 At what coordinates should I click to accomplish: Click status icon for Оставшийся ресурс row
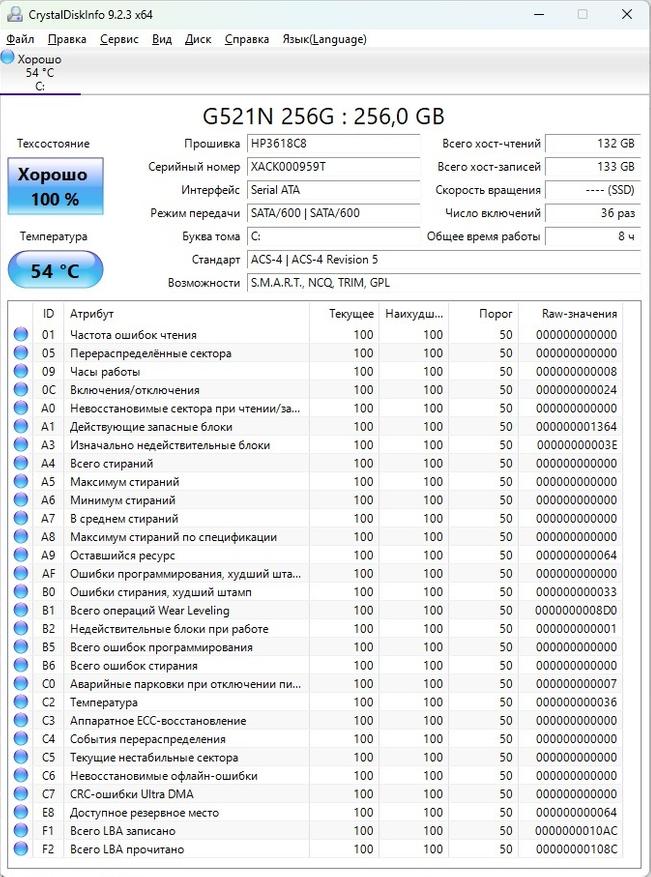21,555
